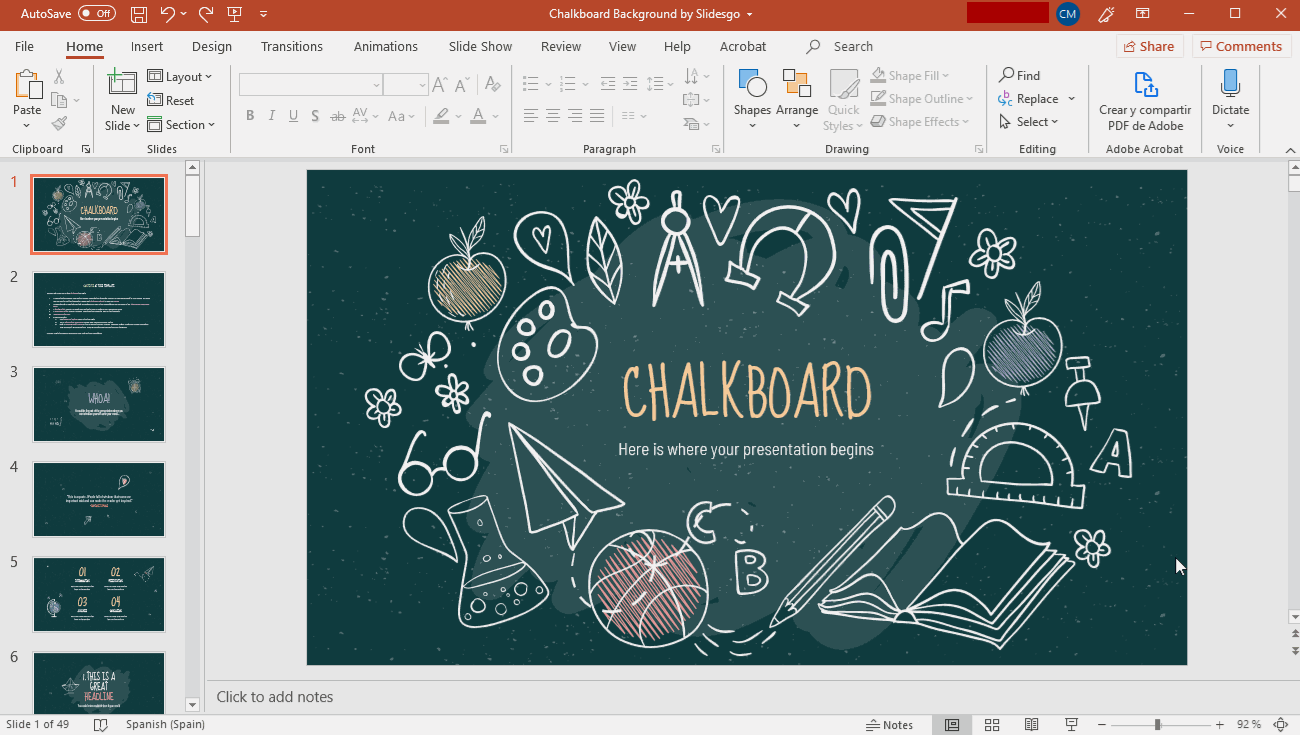Open the Shapes gallery
1300x735 pixels.
tap(752, 98)
